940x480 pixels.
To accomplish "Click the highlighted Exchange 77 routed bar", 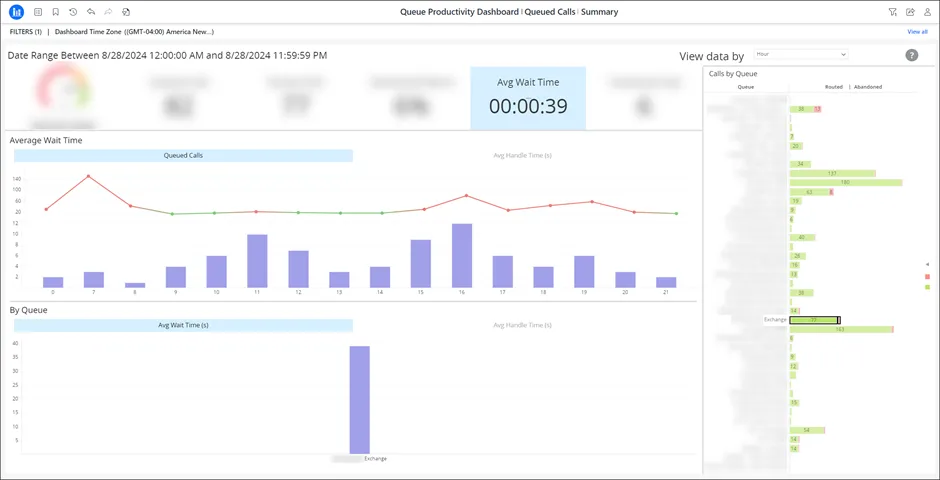I will (x=814, y=320).
